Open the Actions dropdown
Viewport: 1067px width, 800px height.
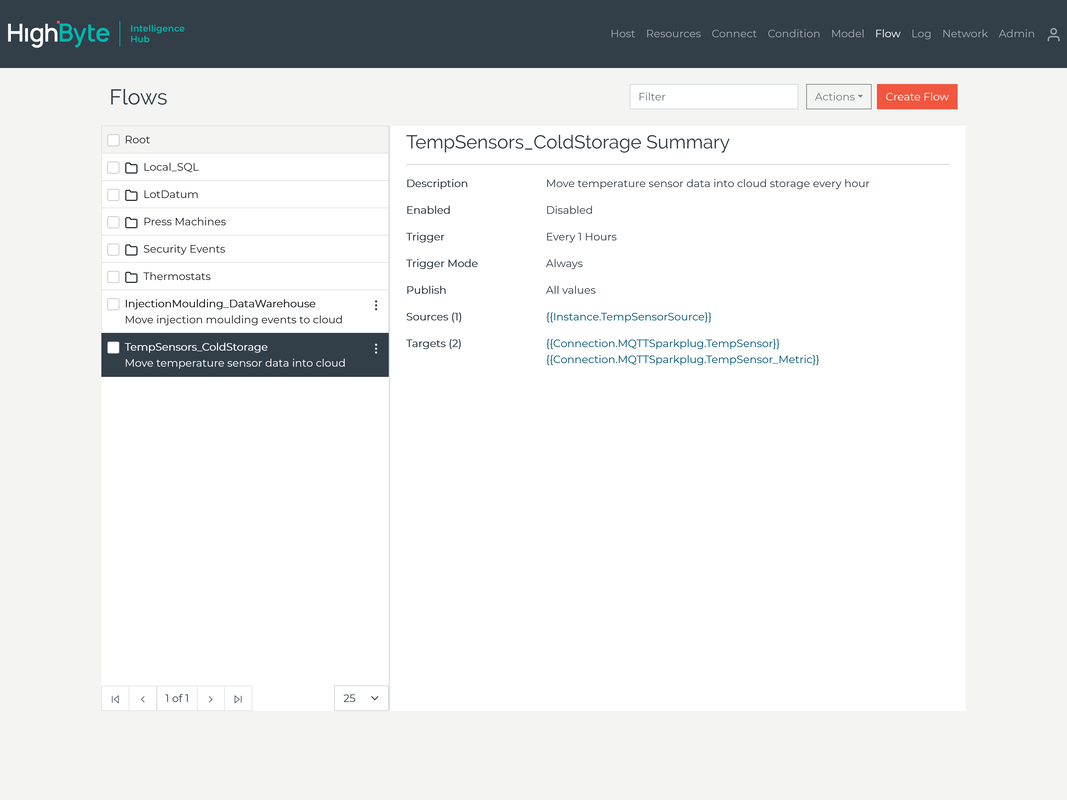(x=838, y=96)
